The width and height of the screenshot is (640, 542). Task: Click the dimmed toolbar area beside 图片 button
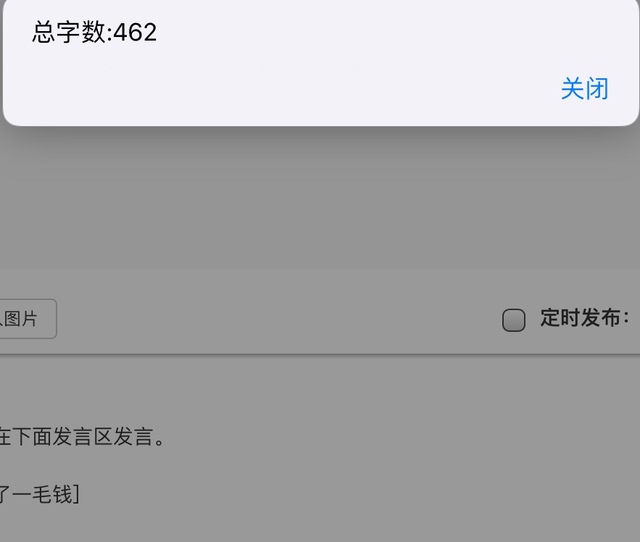pyautogui.click(x=278, y=318)
